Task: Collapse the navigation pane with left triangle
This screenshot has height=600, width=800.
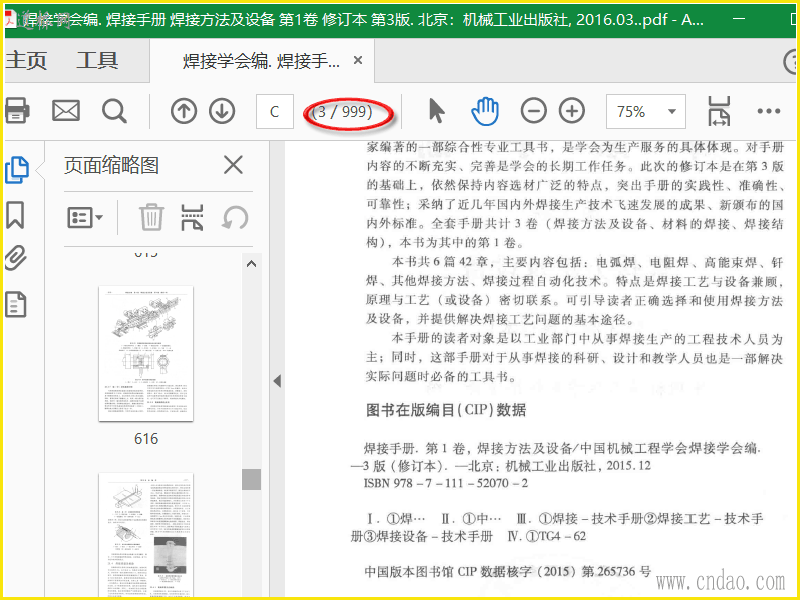Action: pos(277,381)
